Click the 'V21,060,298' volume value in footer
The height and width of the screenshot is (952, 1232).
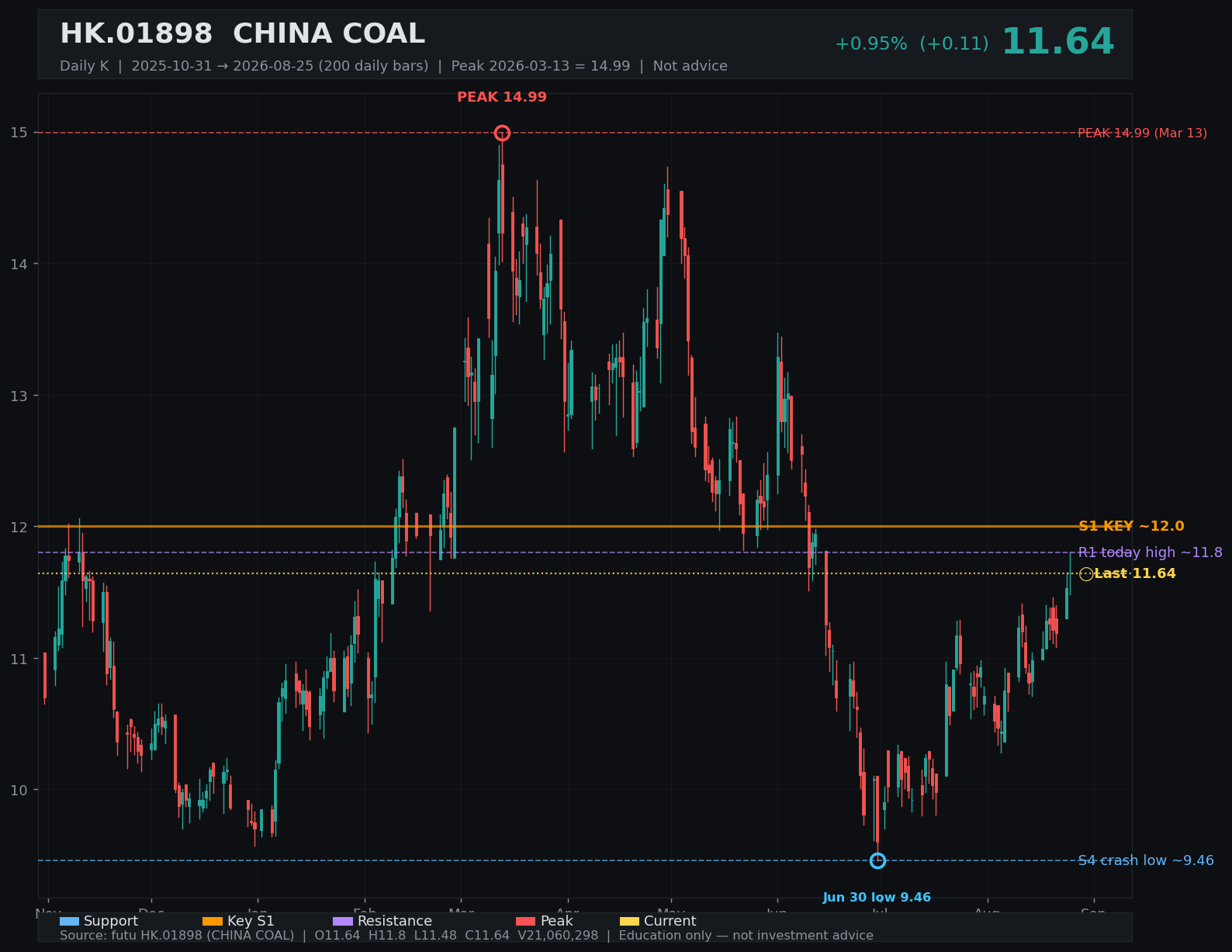(558, 936)
